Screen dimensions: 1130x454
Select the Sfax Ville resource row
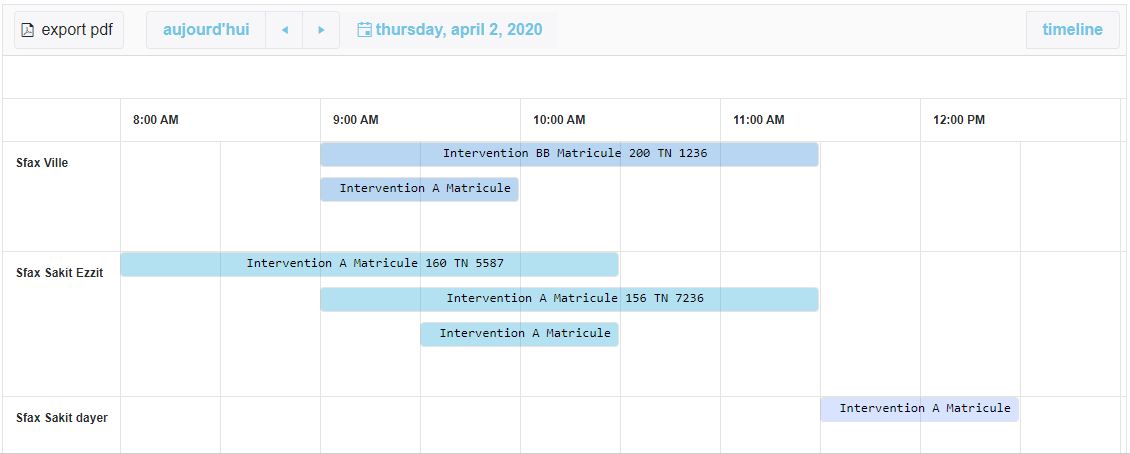(x=42, y=163)
